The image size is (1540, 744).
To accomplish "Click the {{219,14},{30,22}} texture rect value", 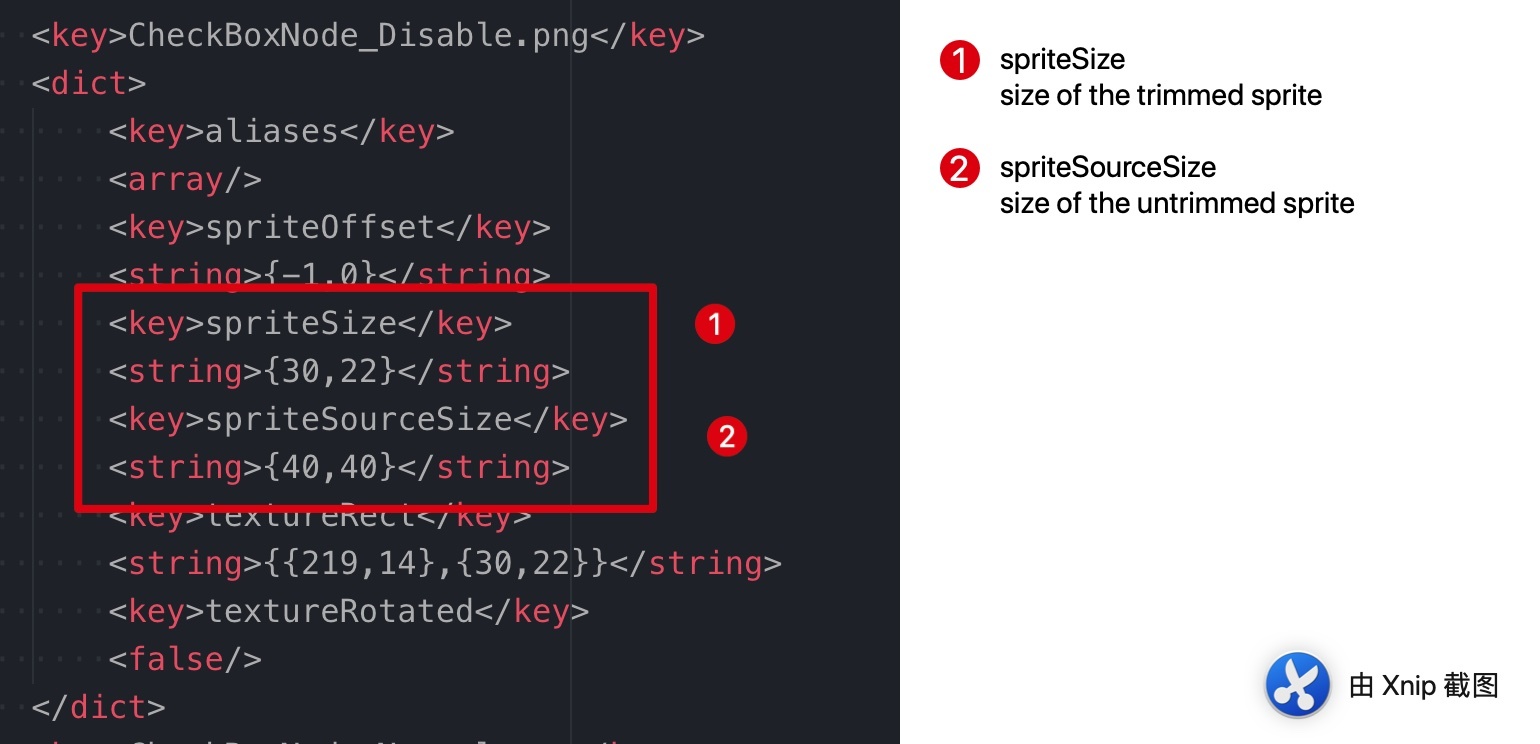I will pyautogui.click(x=445, y=563).
